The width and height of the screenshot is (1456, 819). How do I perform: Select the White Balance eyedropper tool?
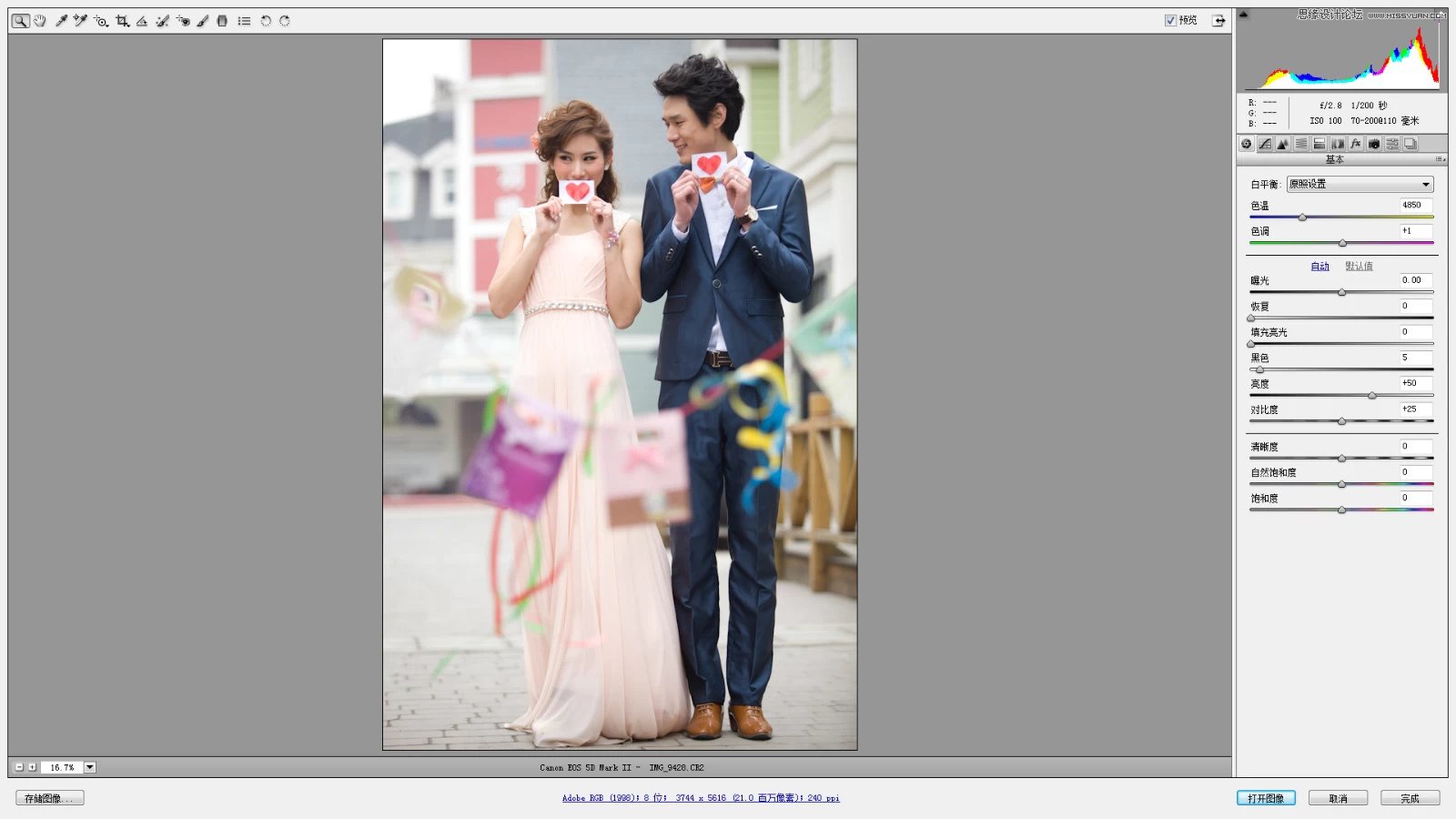[60, 20]
